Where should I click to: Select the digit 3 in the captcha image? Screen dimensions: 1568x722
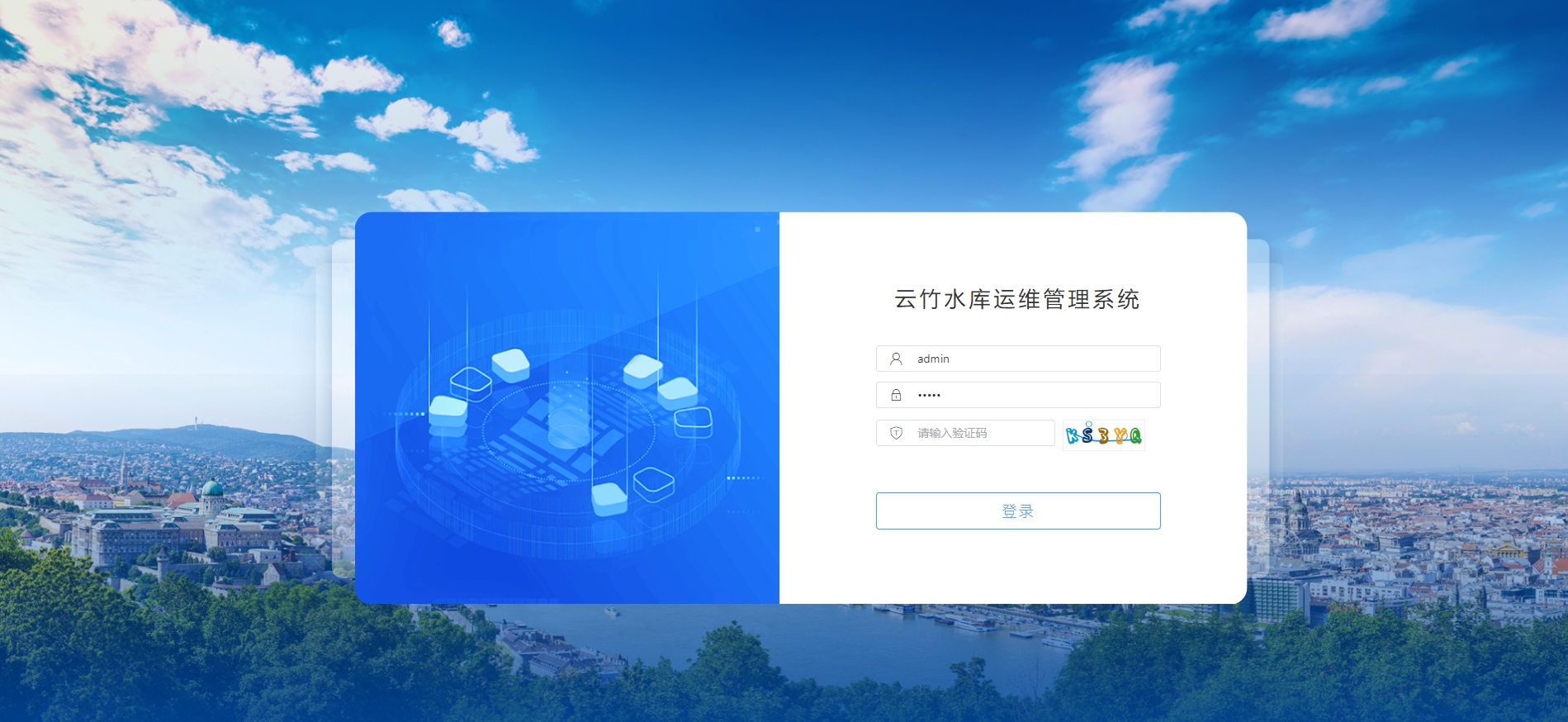tap(1104, 435)
